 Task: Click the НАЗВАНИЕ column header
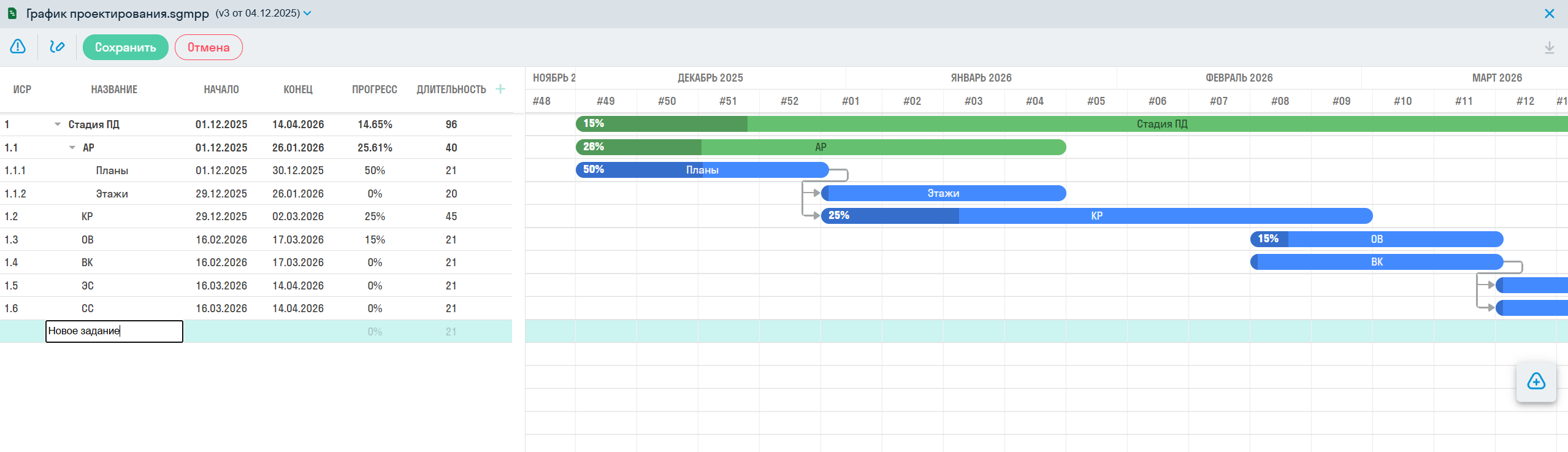tap(114, 90)
